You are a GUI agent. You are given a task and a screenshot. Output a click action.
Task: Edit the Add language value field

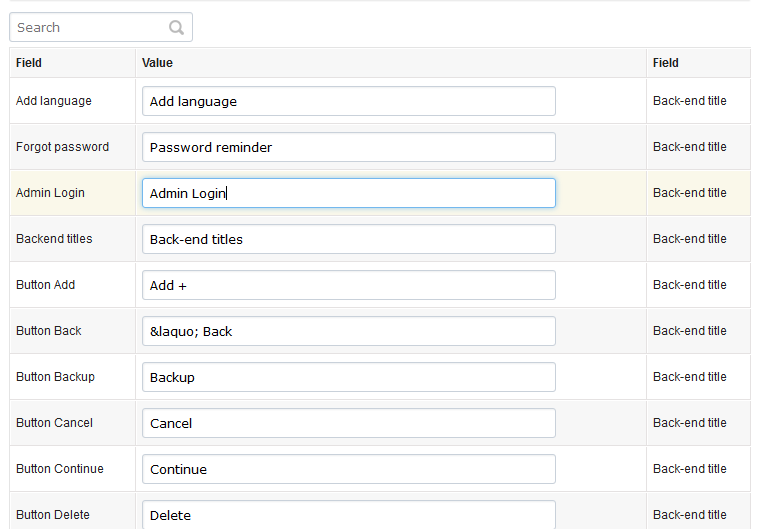pyautogui.click(x=348, y=101)
